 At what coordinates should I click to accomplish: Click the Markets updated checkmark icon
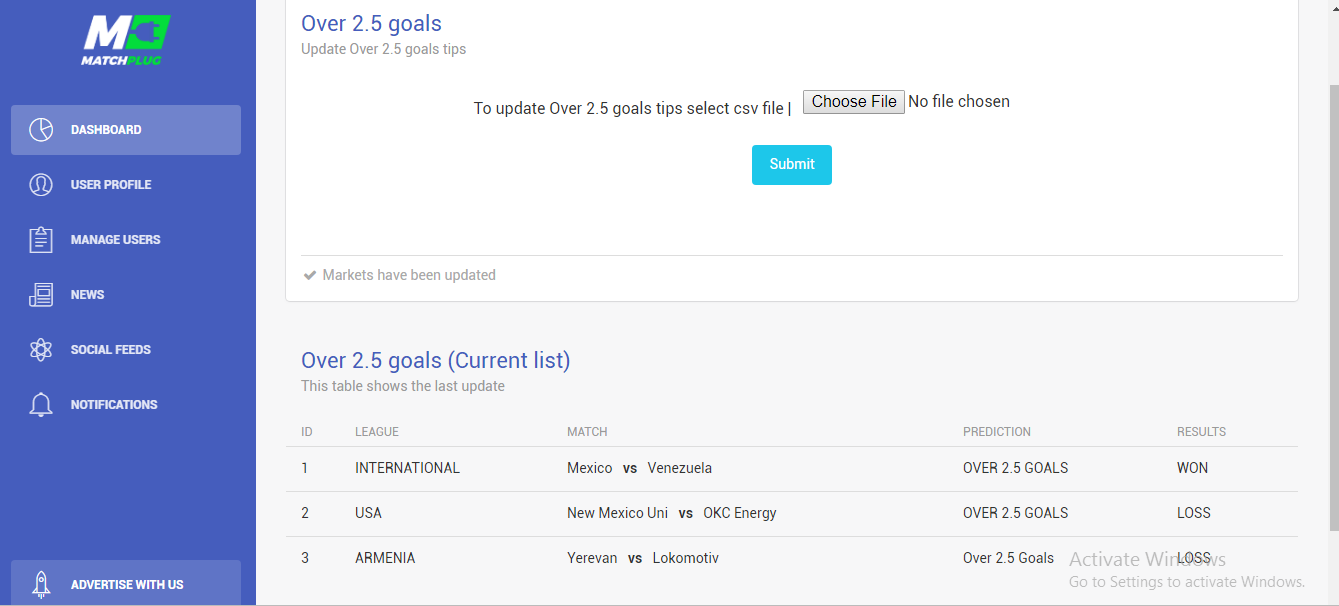coord(310,275)
